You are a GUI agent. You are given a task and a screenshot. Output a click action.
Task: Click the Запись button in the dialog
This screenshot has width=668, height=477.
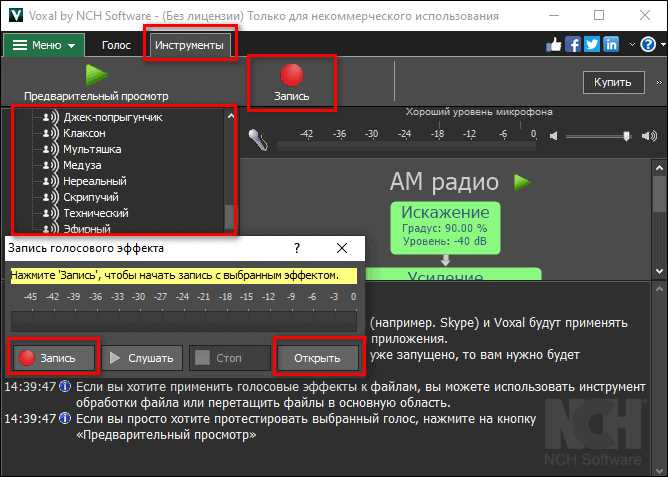point(54,358)
